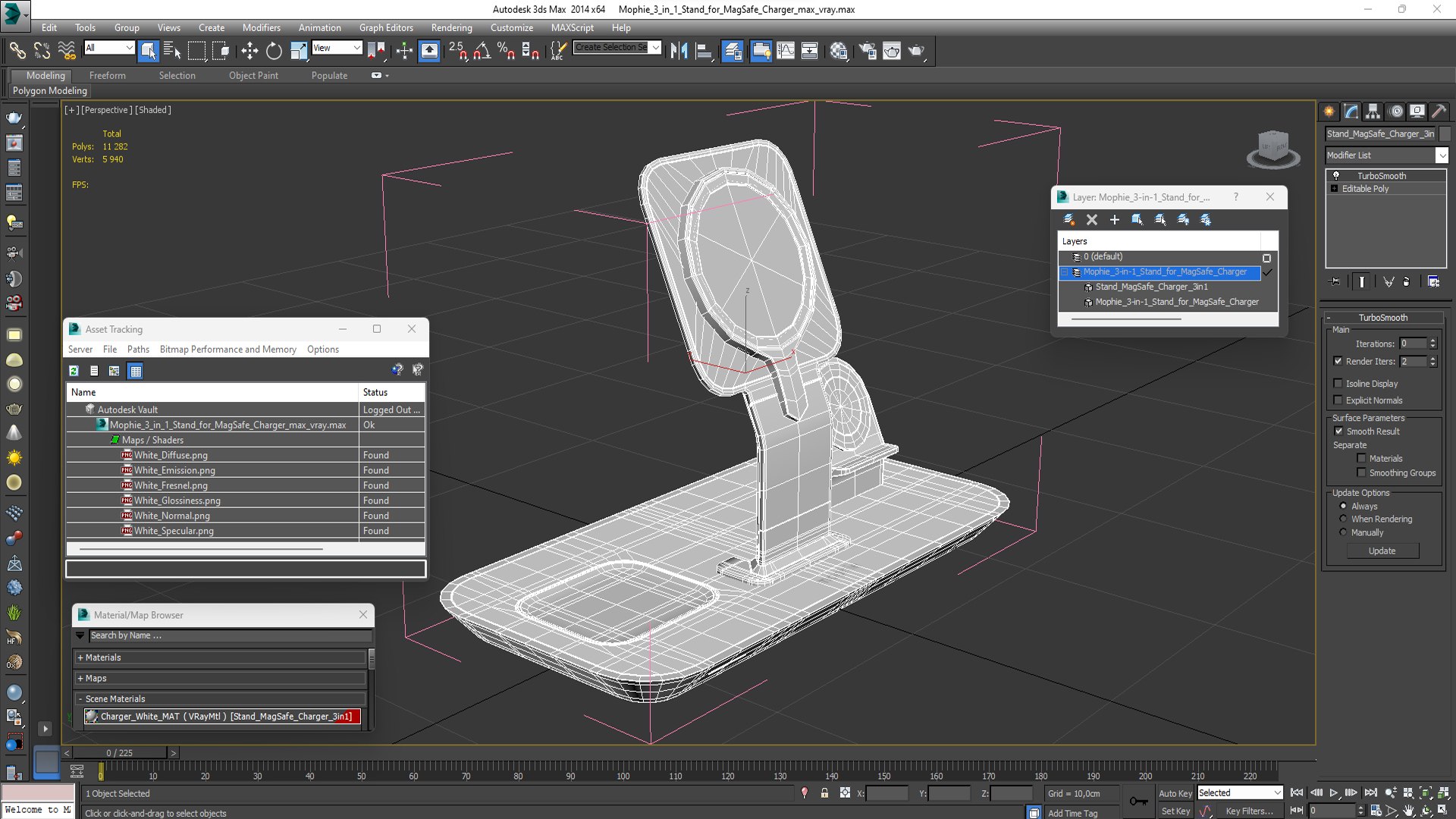This screenshot has width=1456, height=819.
Task: Click the TurboSmooth Update button
Action: pyautogui.click(x=1382, y=551)
